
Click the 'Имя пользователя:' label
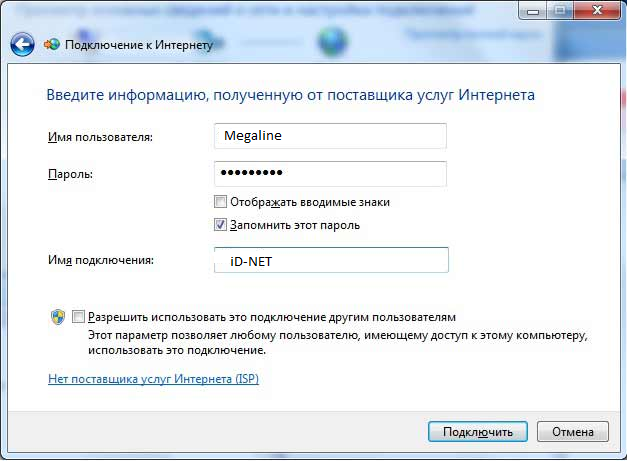[99, 136]
